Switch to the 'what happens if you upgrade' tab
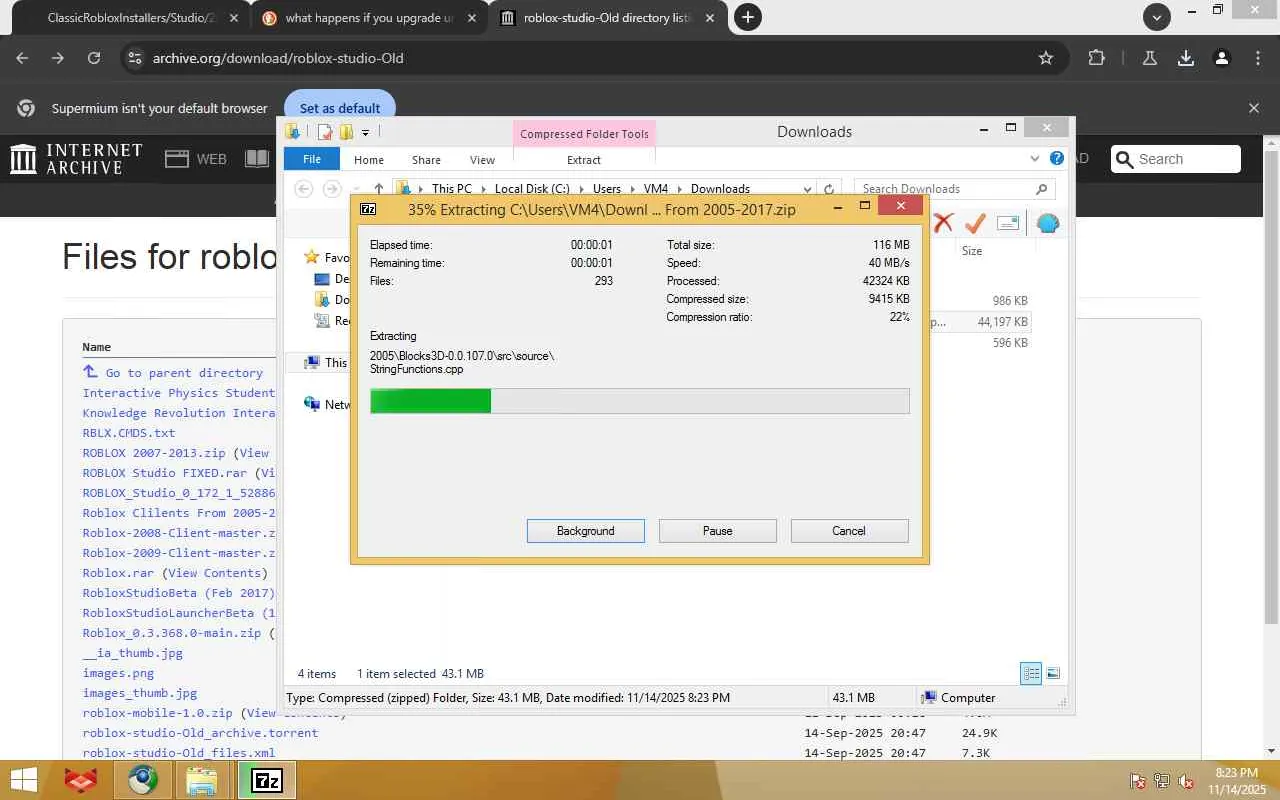 click(368, 18)
